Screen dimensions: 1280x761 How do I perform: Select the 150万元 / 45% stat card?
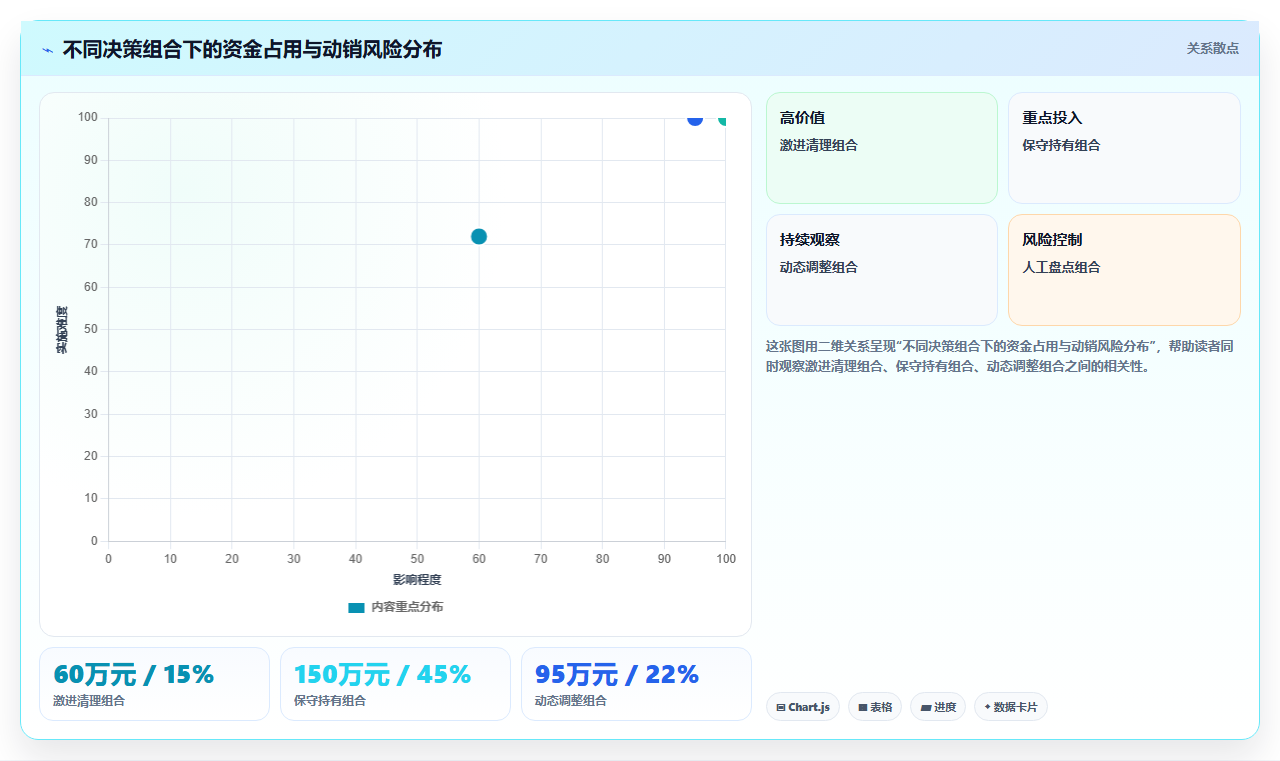395,684
